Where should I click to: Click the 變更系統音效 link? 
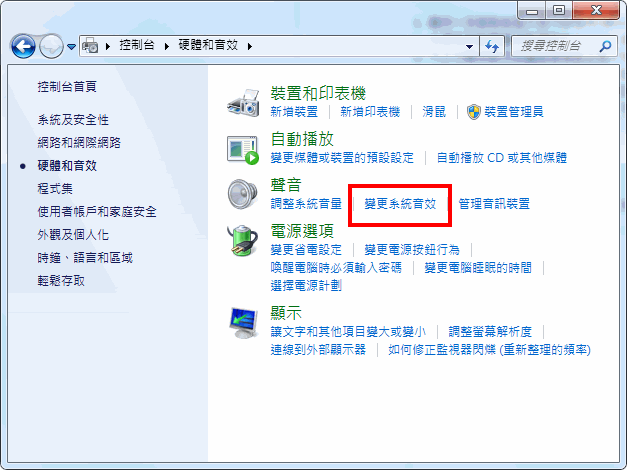(x=400, y=204)
